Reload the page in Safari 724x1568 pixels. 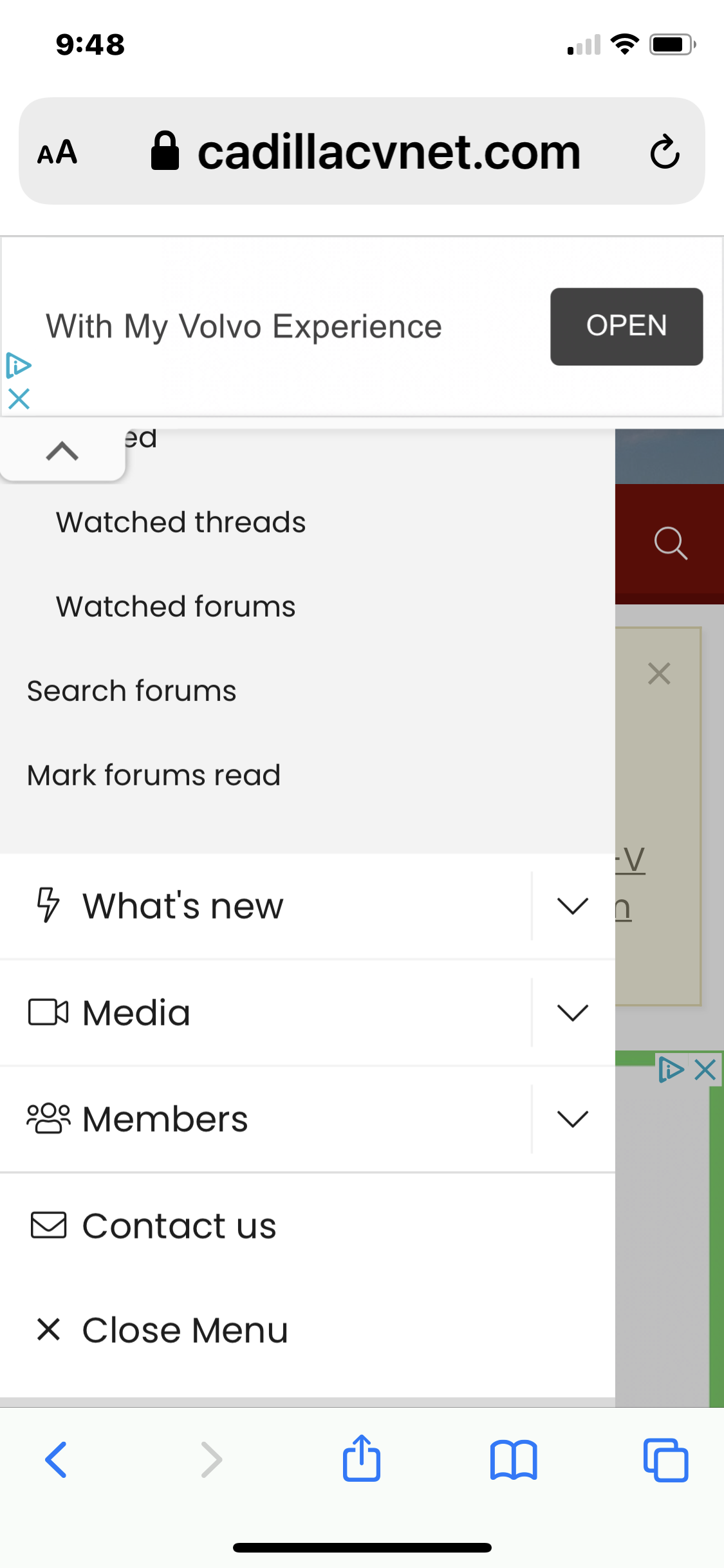pyautogui.click(x=664, y=152)
